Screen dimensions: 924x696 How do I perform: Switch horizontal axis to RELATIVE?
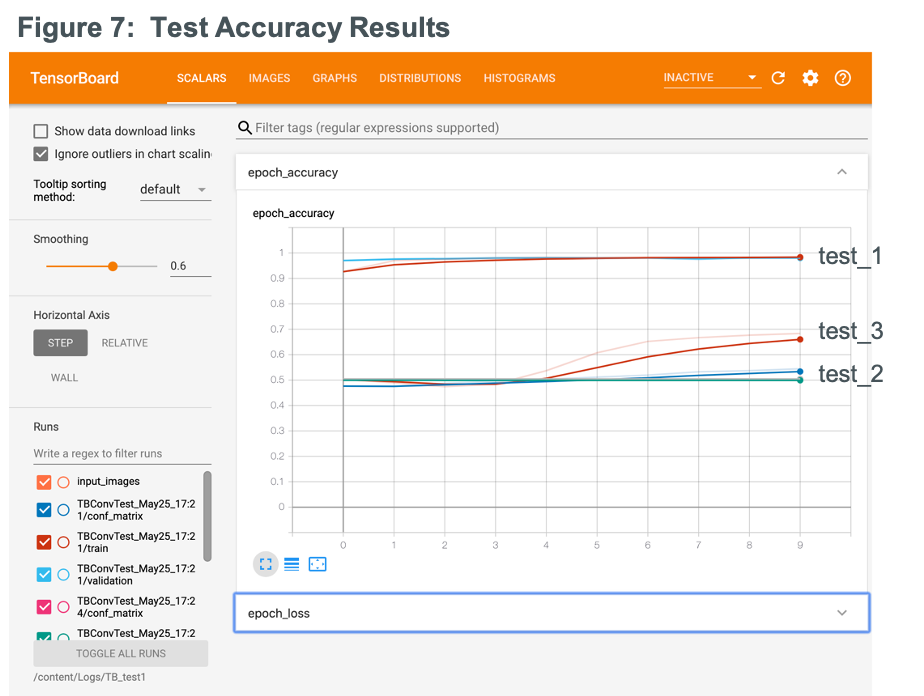tap(124, 342)
